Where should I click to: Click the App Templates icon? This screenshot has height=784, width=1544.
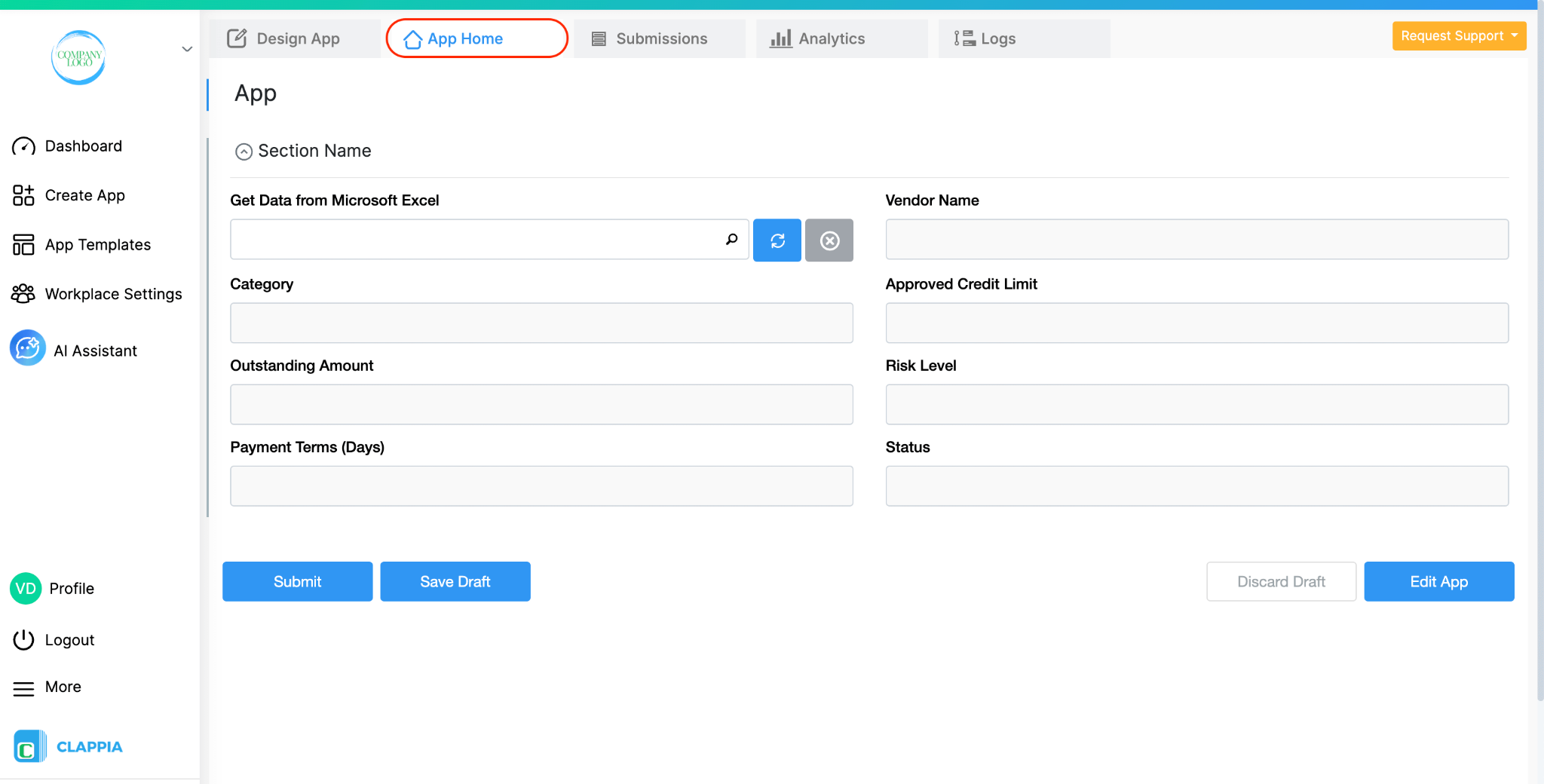coord(23,244)
